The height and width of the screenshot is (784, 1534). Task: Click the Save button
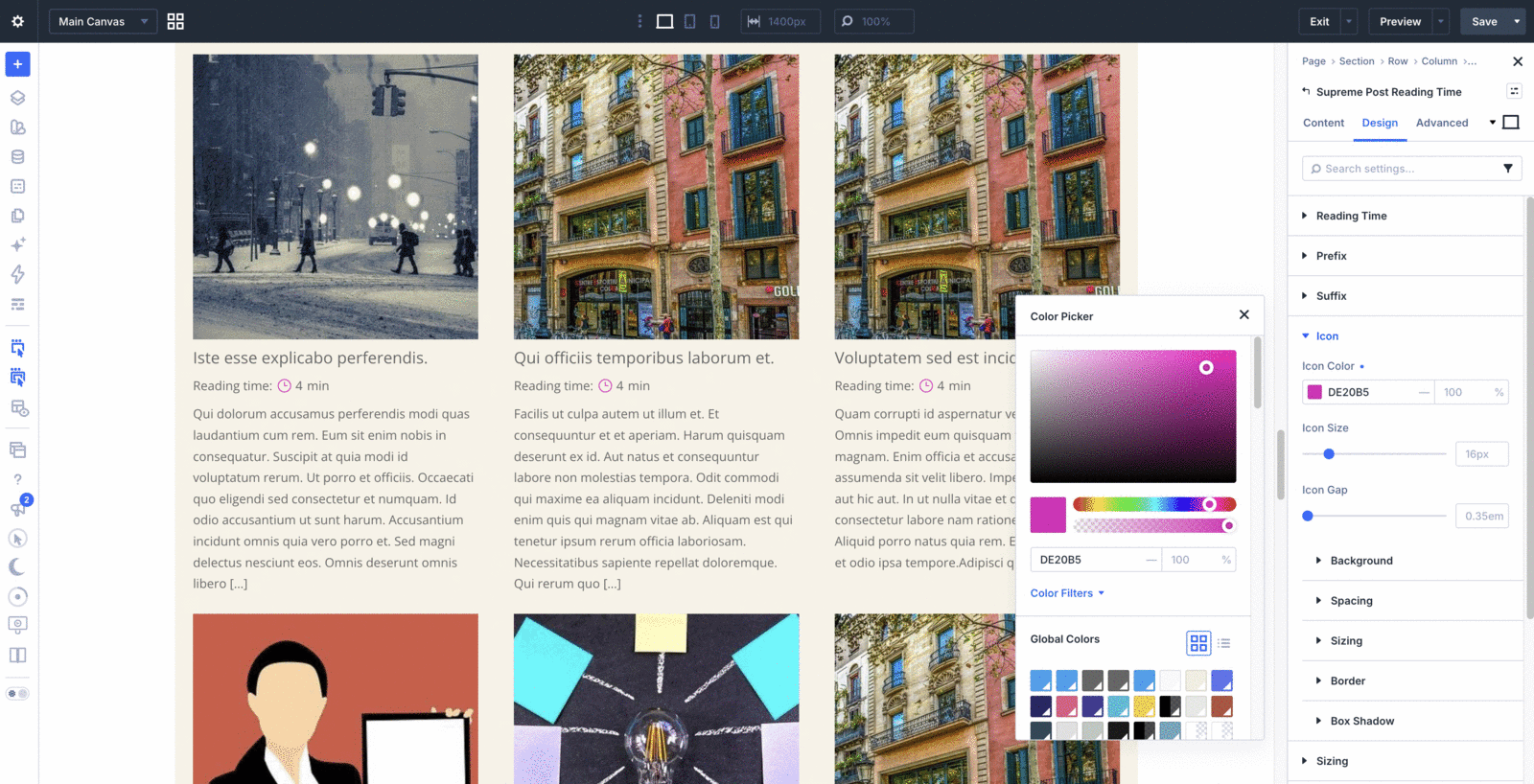pyautogui.click(x=1484, y=21)
